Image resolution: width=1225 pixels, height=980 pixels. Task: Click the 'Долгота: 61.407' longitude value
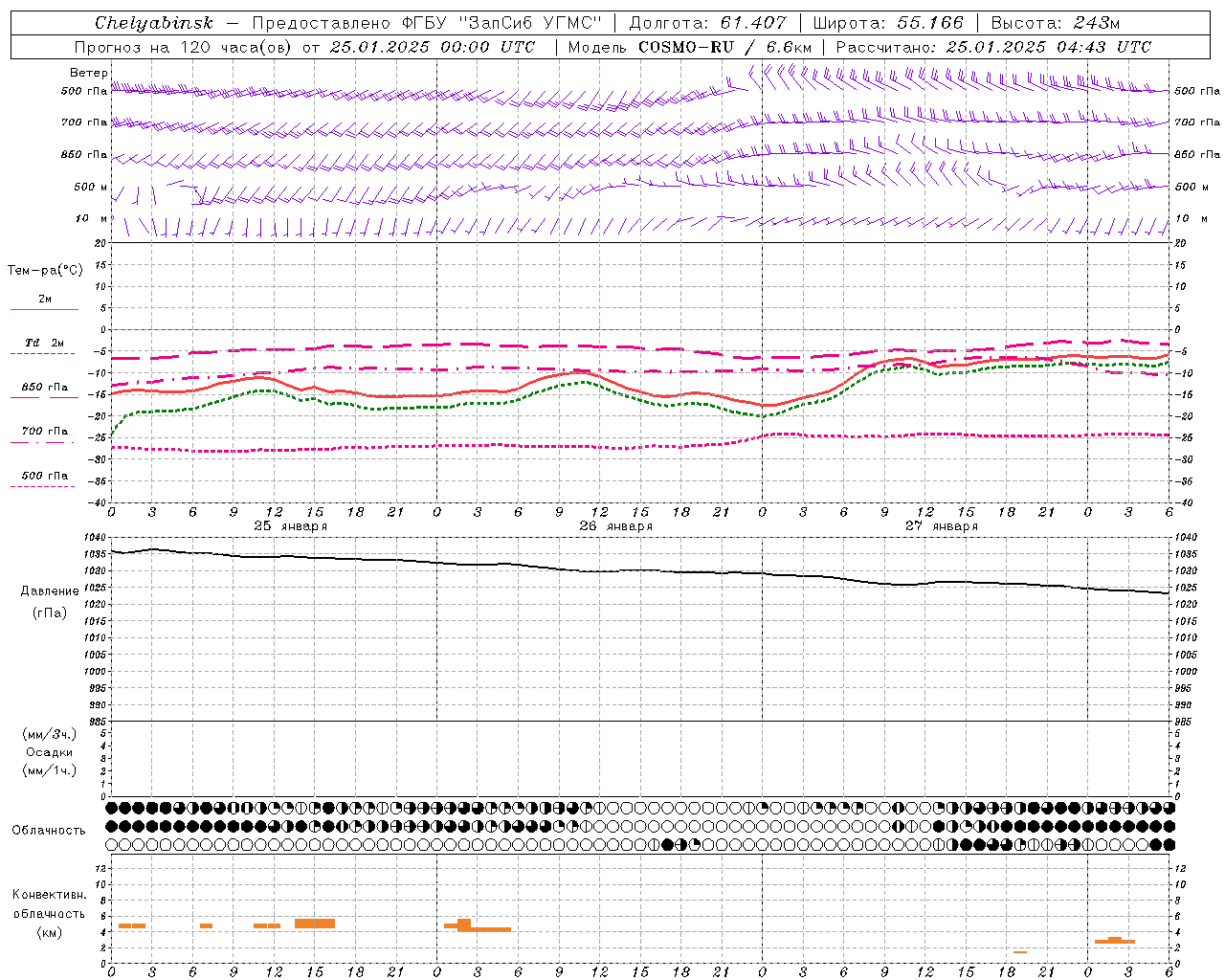point(708,23)
